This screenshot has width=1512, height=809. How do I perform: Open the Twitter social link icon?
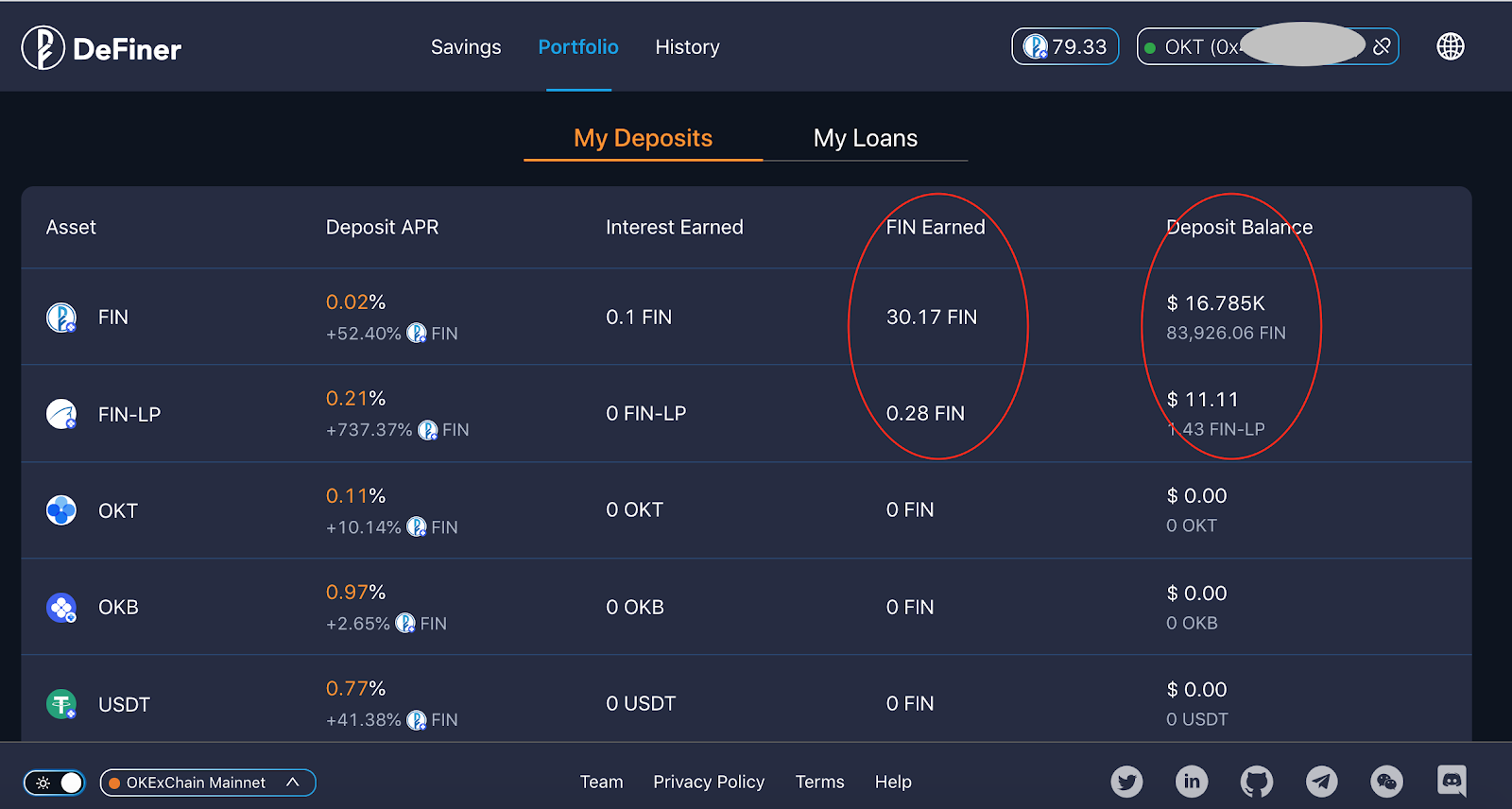pyautogui.click(x=1126, y=782)
